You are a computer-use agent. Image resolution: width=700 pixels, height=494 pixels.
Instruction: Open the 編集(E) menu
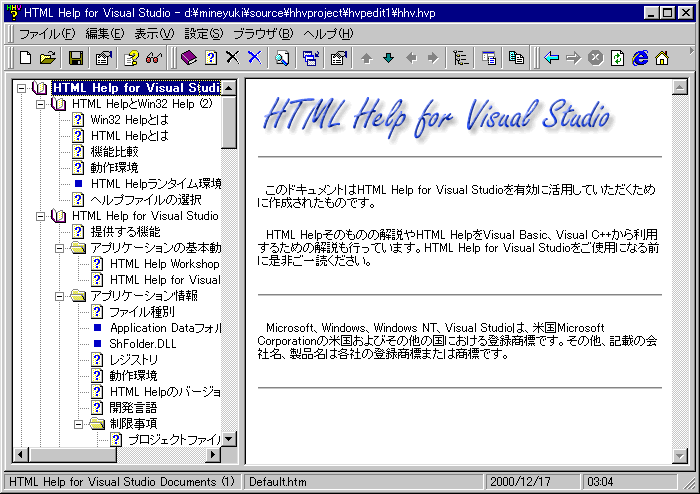[105, 34]
